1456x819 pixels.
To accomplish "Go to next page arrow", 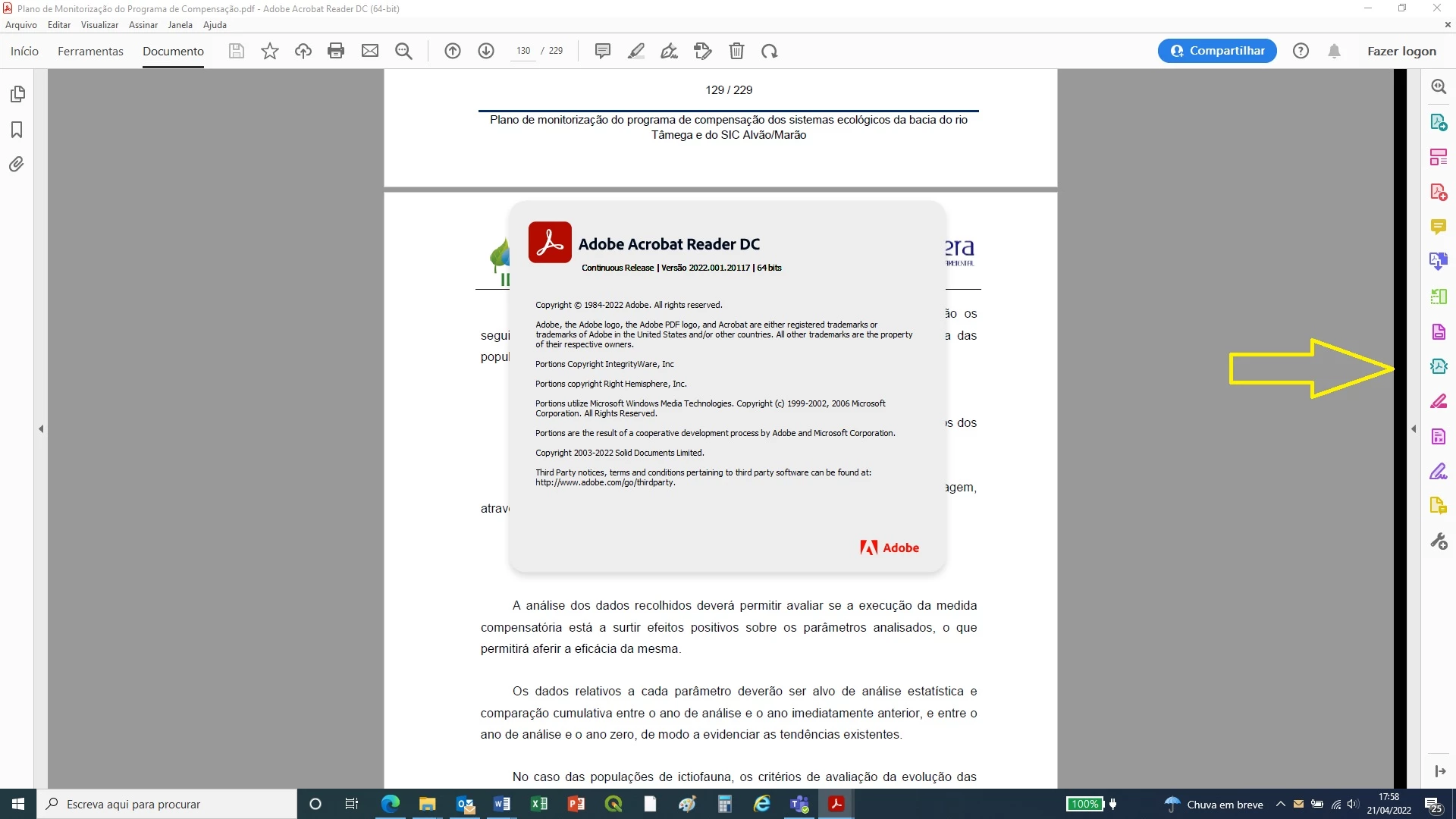I will (486, 51).
